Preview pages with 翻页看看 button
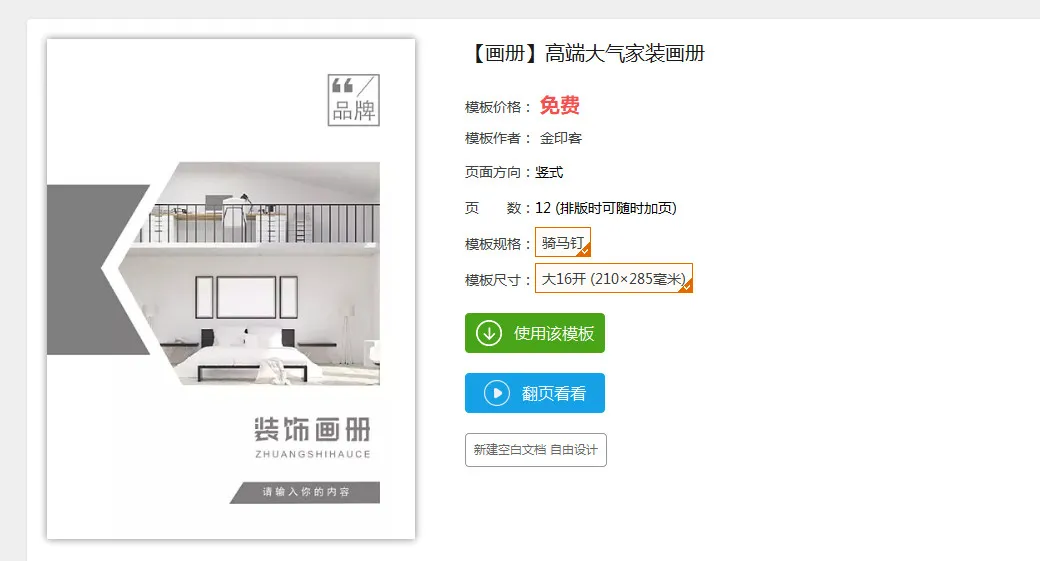The width and height of the screenshot is (1040, 561). [535, 393]
